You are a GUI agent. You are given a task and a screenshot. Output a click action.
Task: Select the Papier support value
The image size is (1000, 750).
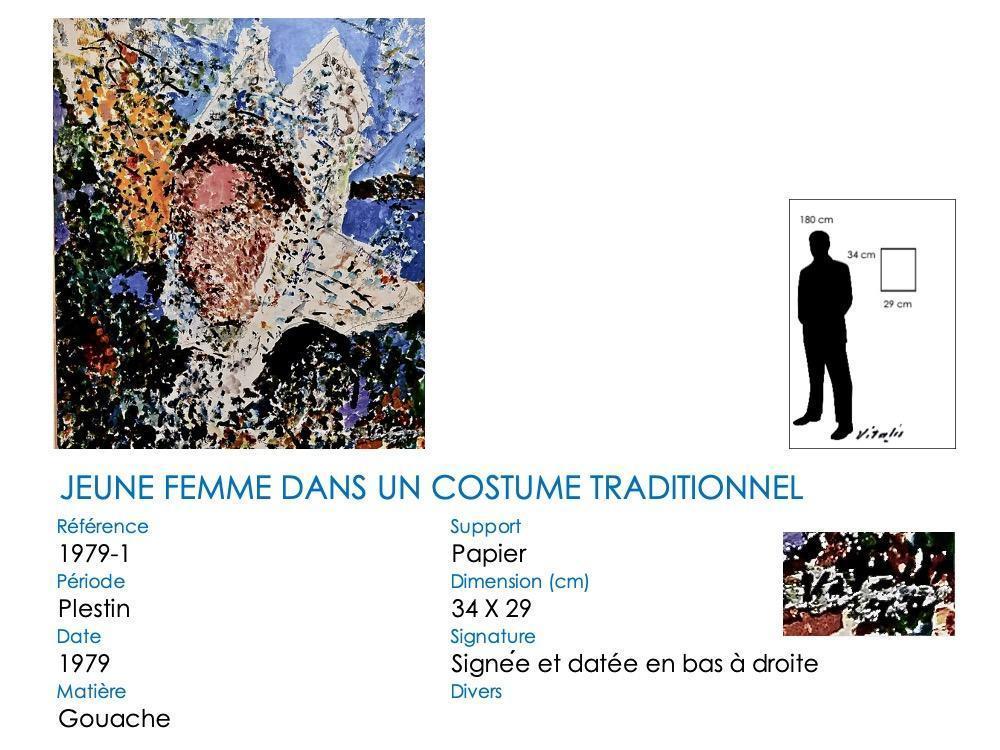coord(489,554)
